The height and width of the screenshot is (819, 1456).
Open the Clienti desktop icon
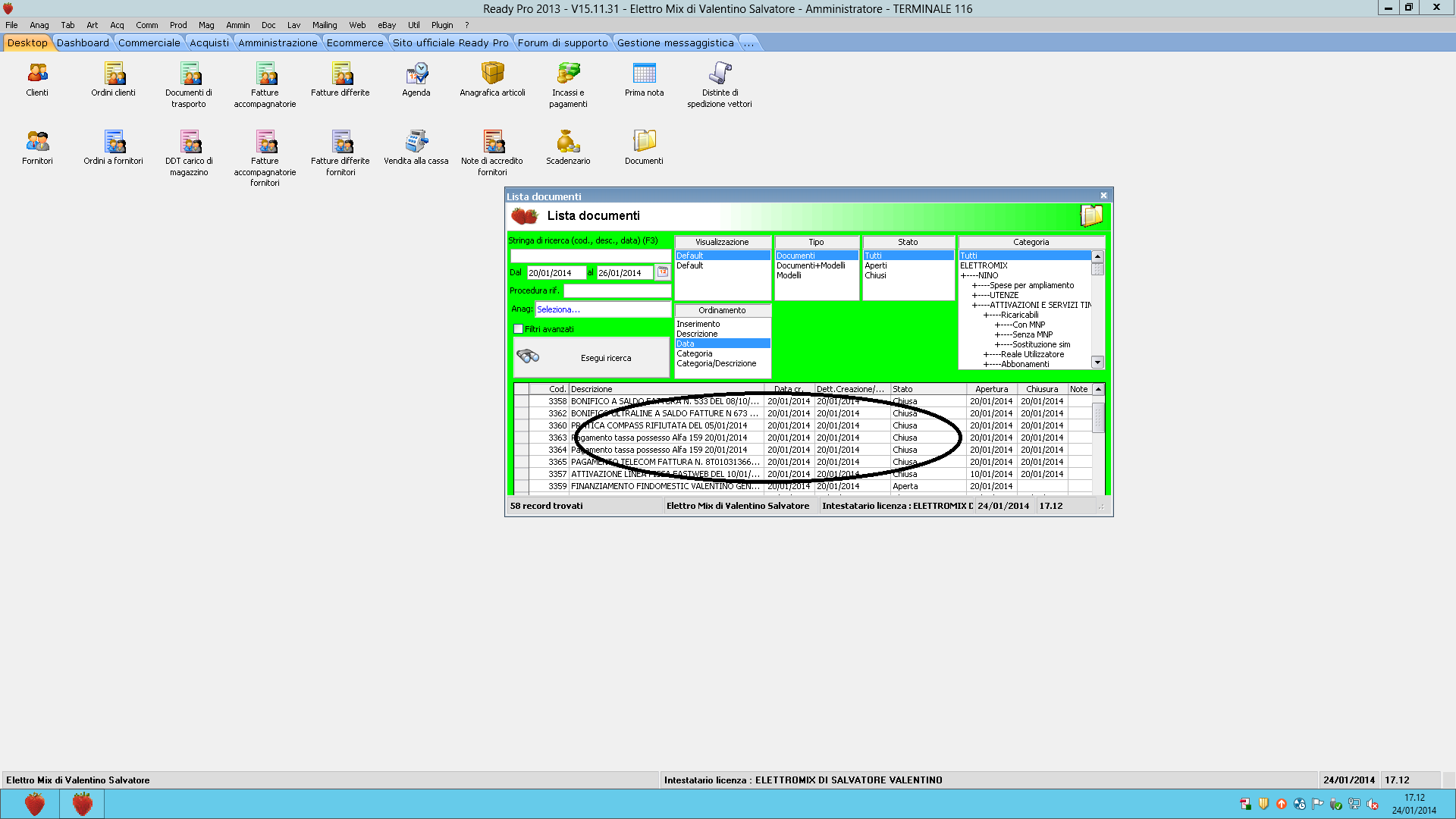click(x=37, y=80)
